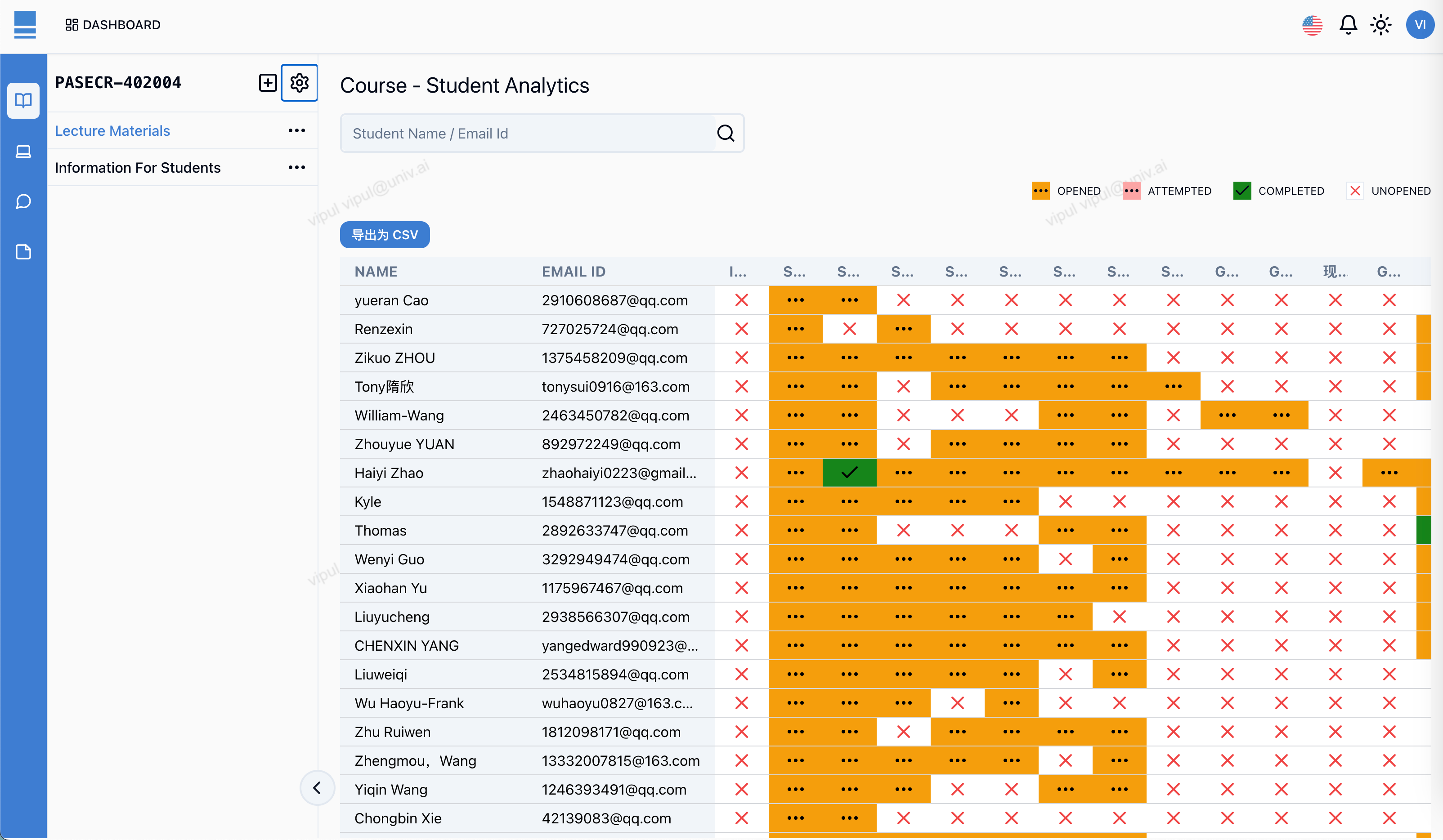Toggle light/dark theme sun icon
This screenshot has height=840, width=1443.
[x=1380, y=25]
